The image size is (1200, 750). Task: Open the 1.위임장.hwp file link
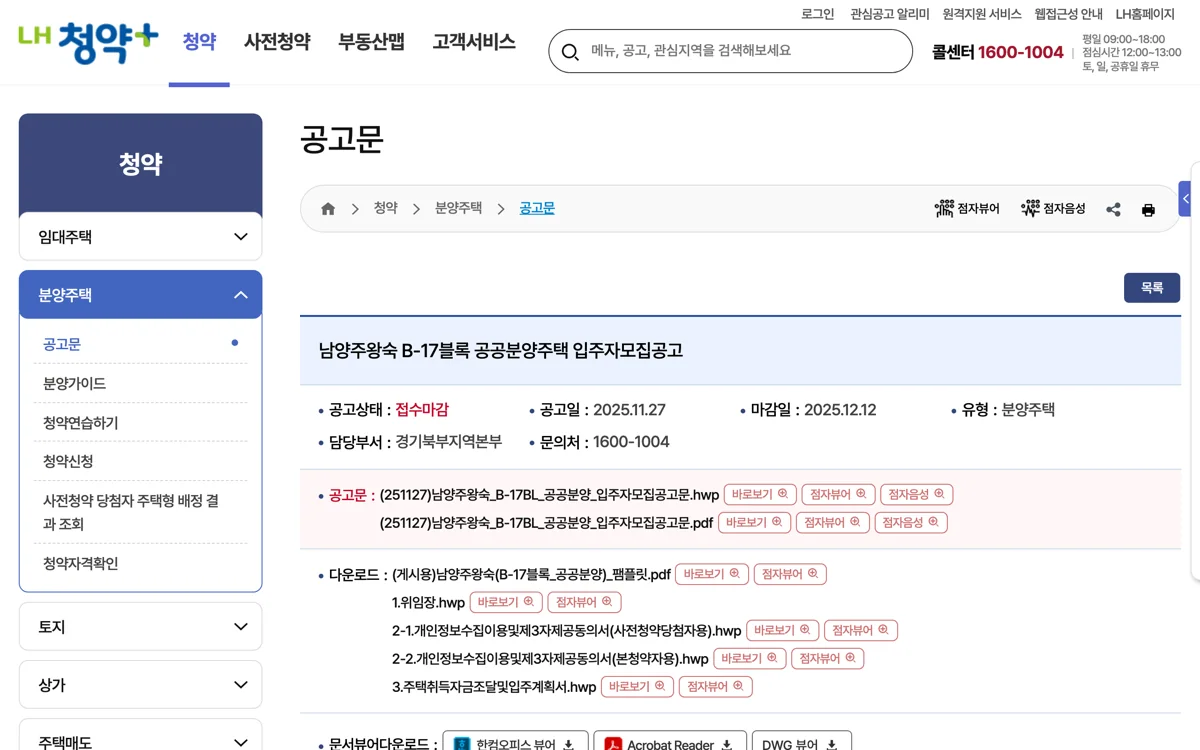point(428,603)
